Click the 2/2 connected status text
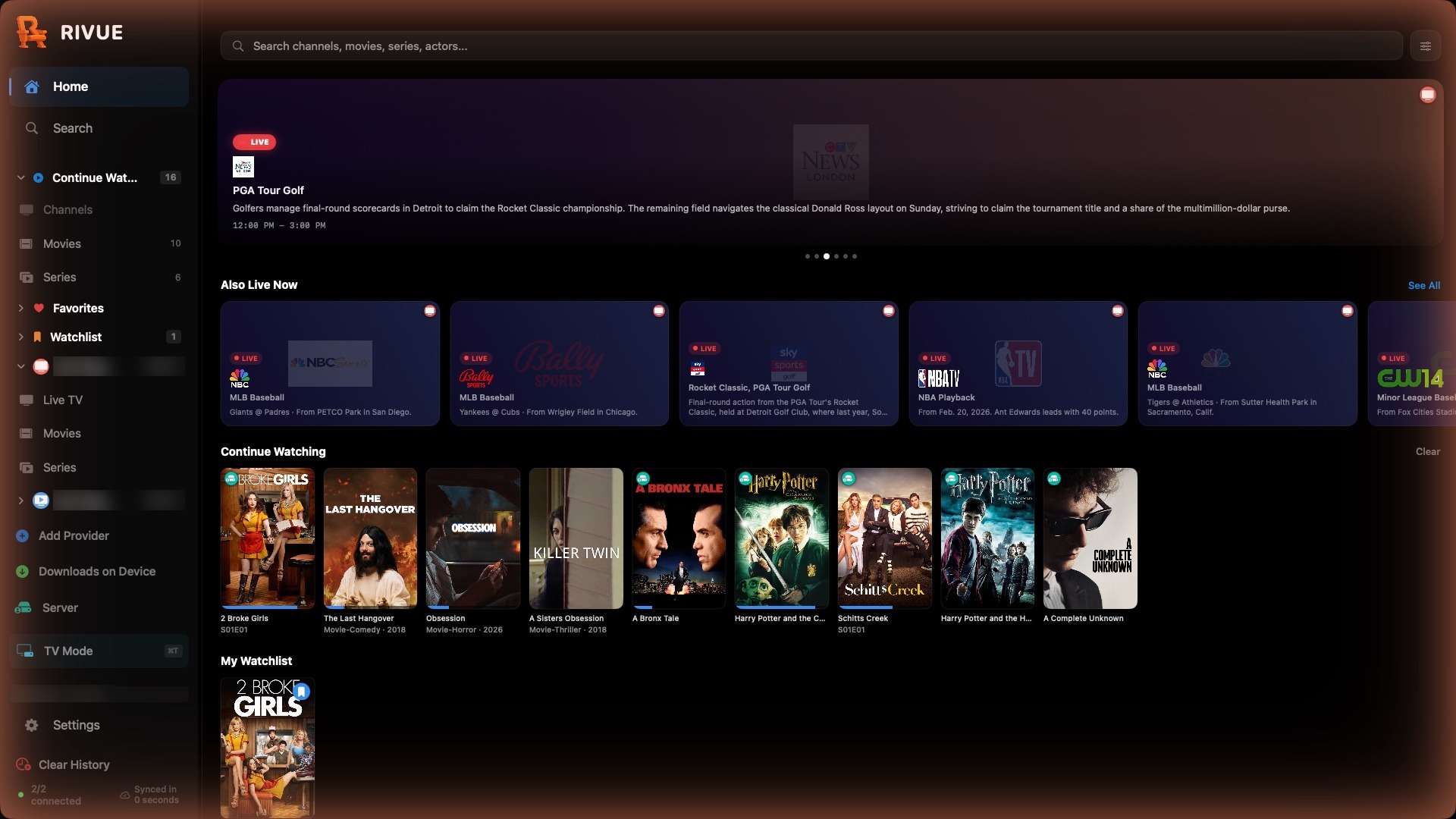This screenshot has width=1456, height=819. point(55,795)
